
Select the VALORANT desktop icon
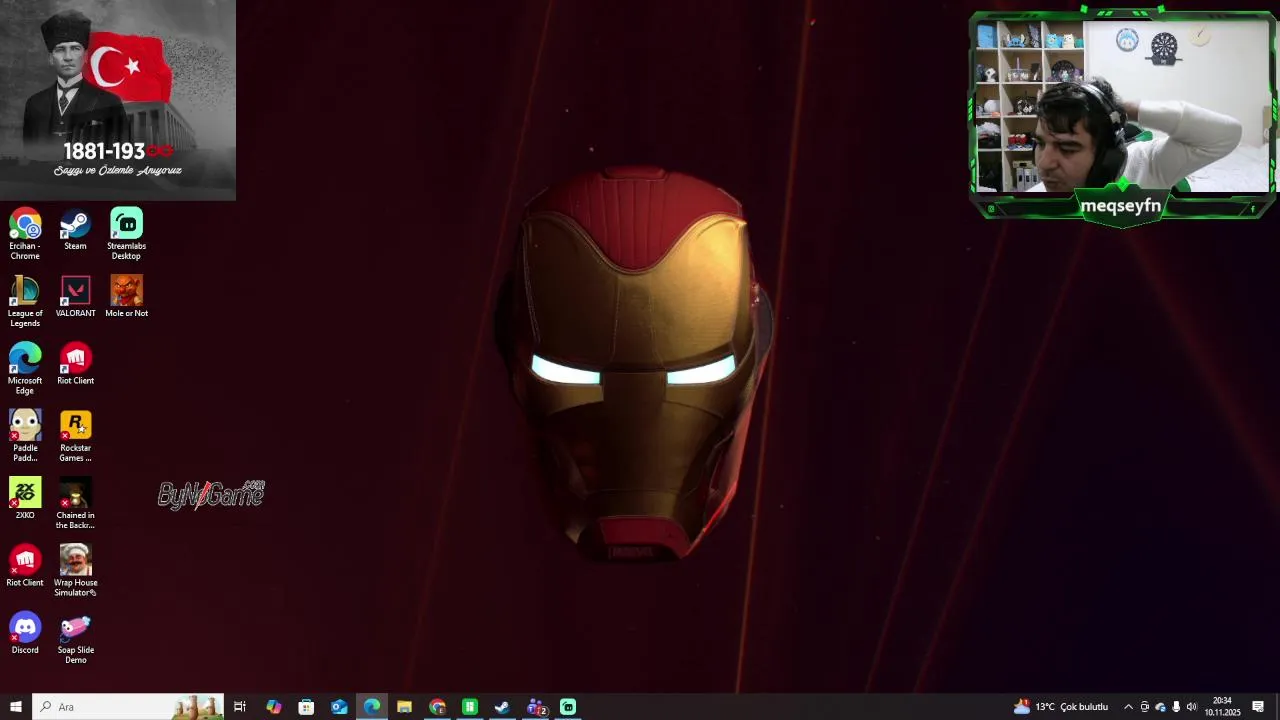tap(75, 297)
